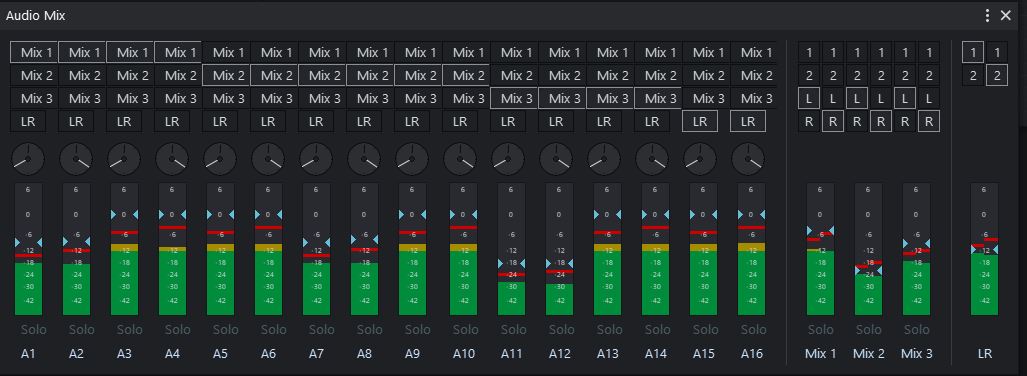Click the A3 fader level handle
1027x376 pixels.
coord(124,214)
